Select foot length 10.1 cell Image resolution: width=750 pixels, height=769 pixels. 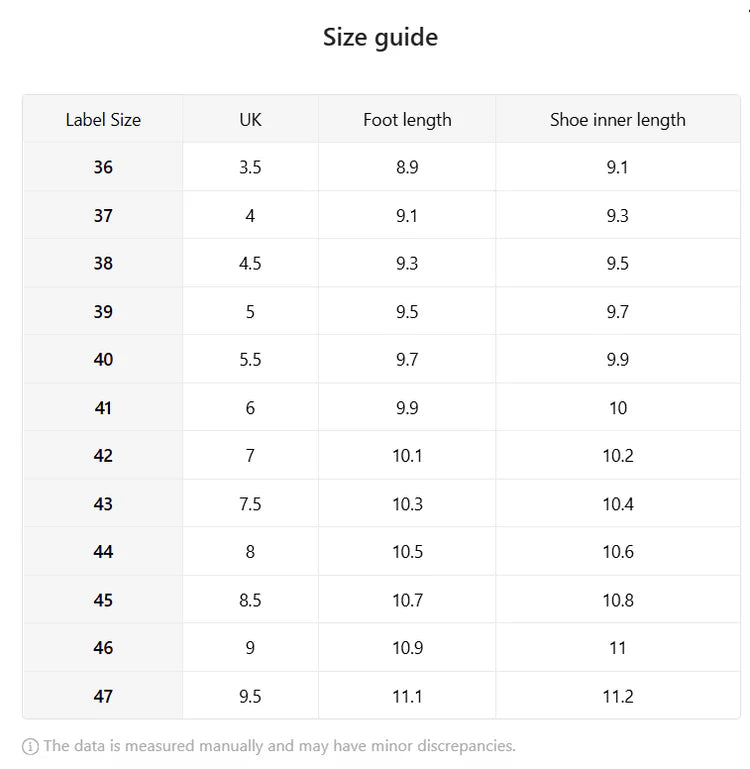[407, 456]
